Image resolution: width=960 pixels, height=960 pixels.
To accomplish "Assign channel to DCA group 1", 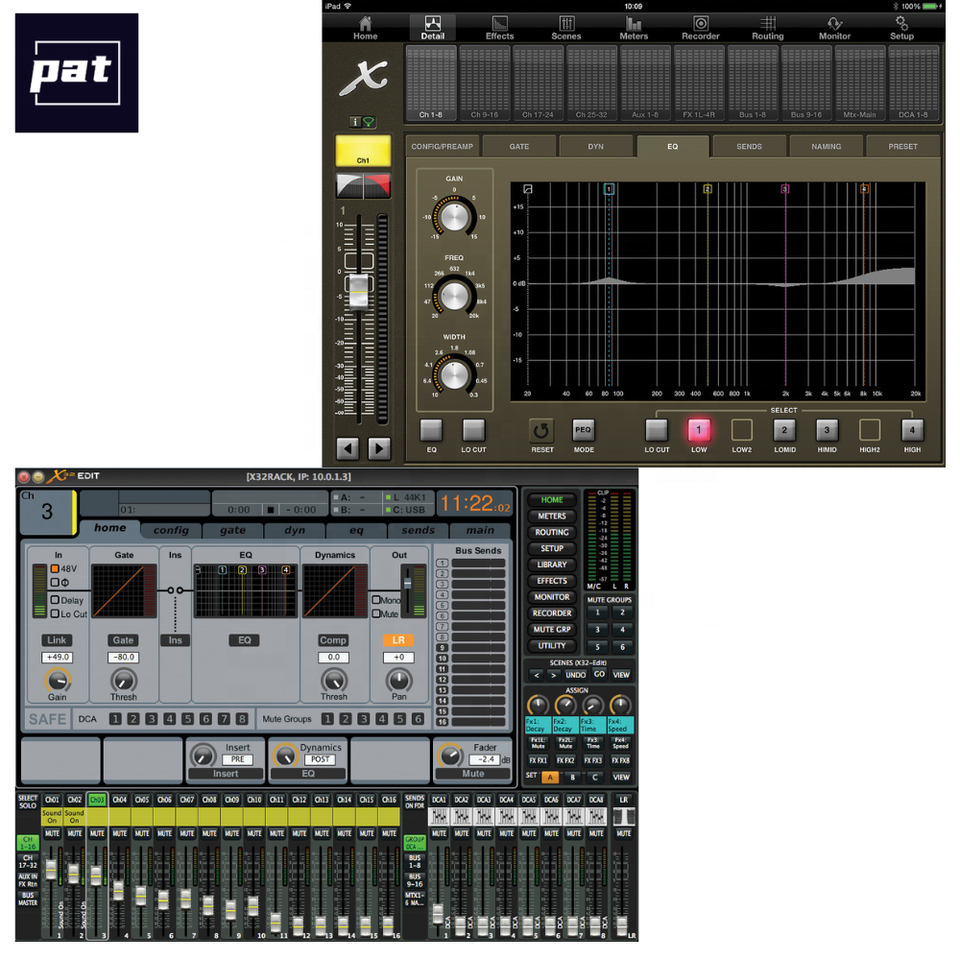I will click(115, 719).
